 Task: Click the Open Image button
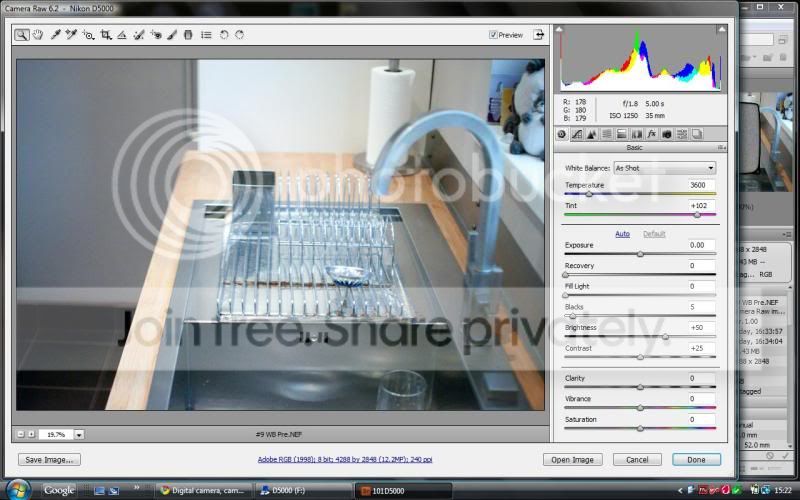572,460
